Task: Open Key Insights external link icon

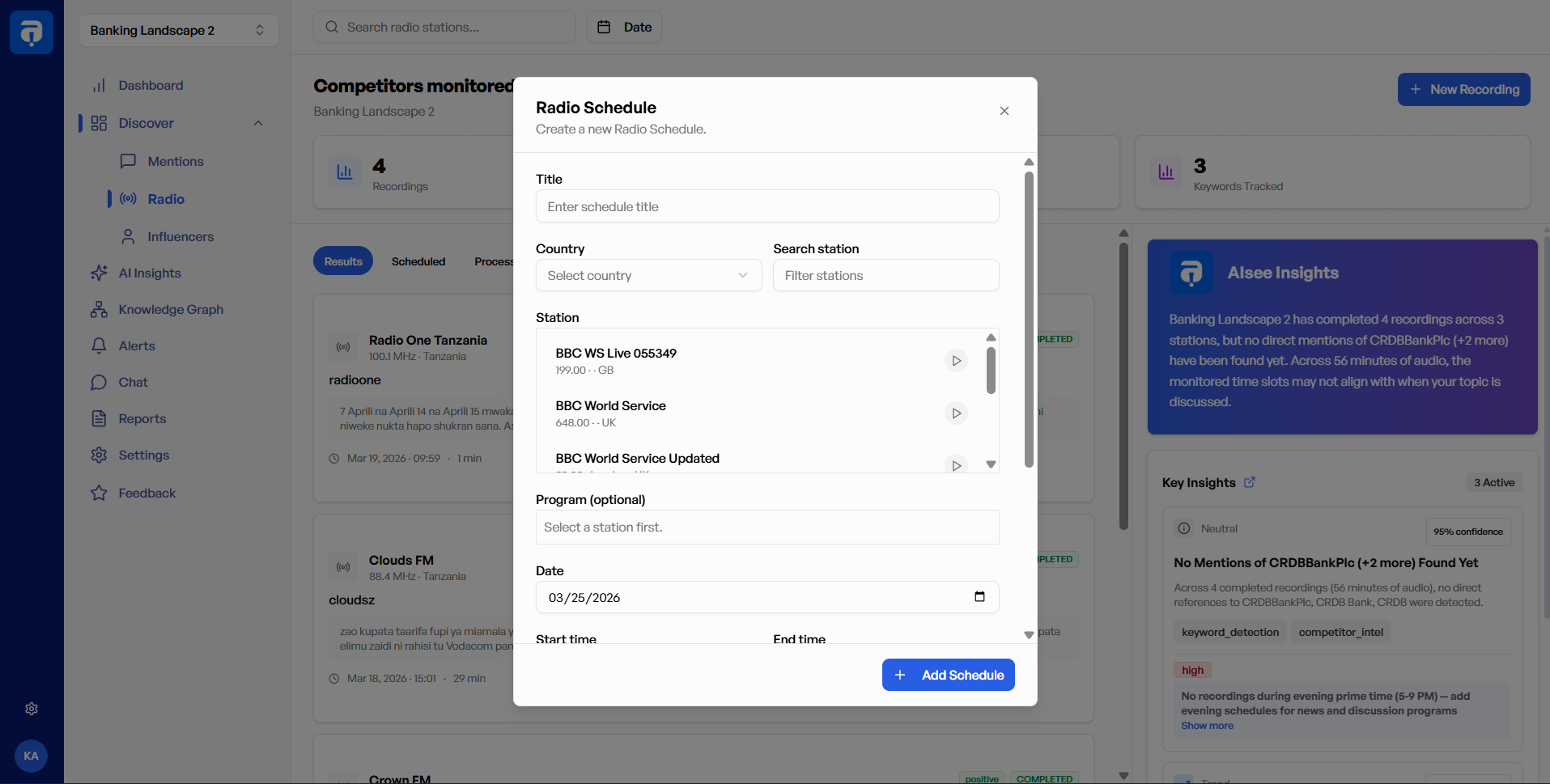Action: click(x=1249, y=482)
